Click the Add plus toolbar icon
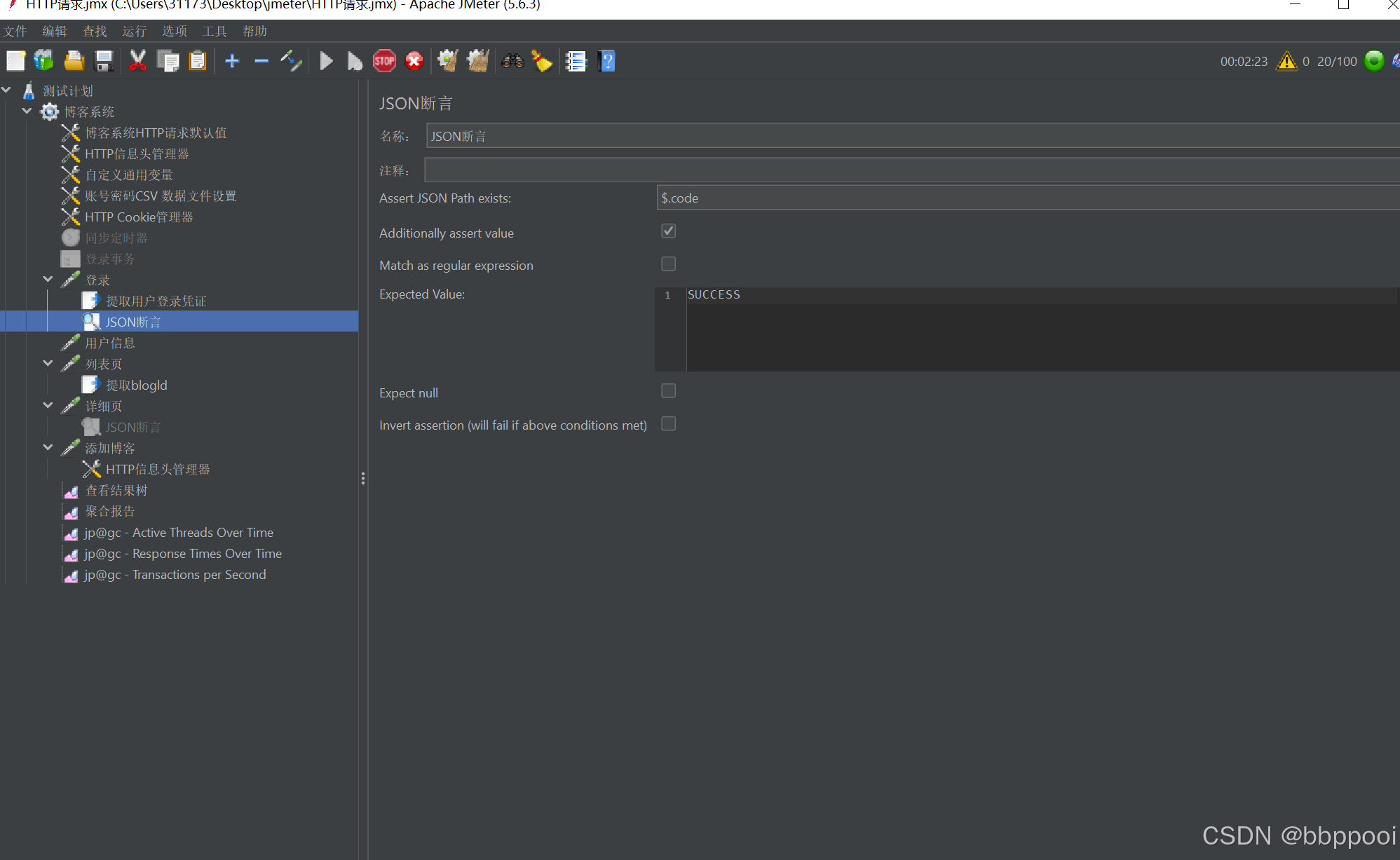 tap(232, 62)
